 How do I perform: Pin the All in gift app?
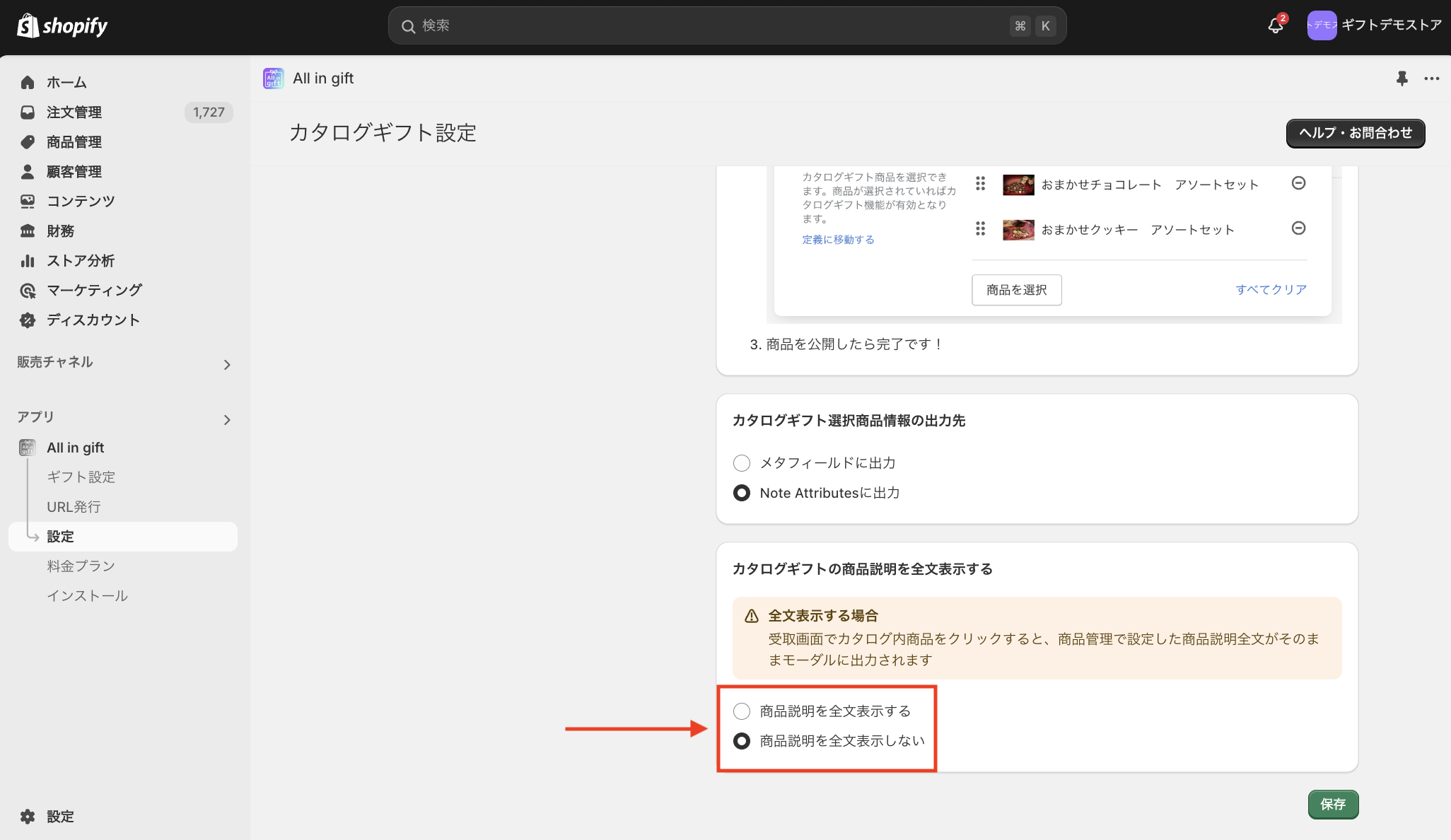coord(1402,78)
